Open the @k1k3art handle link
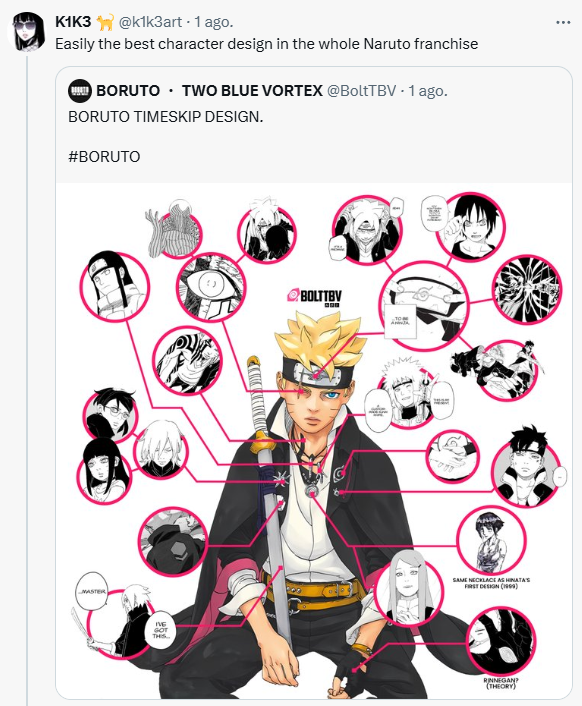Screen dimensions: 582x706 coord(150,22)
